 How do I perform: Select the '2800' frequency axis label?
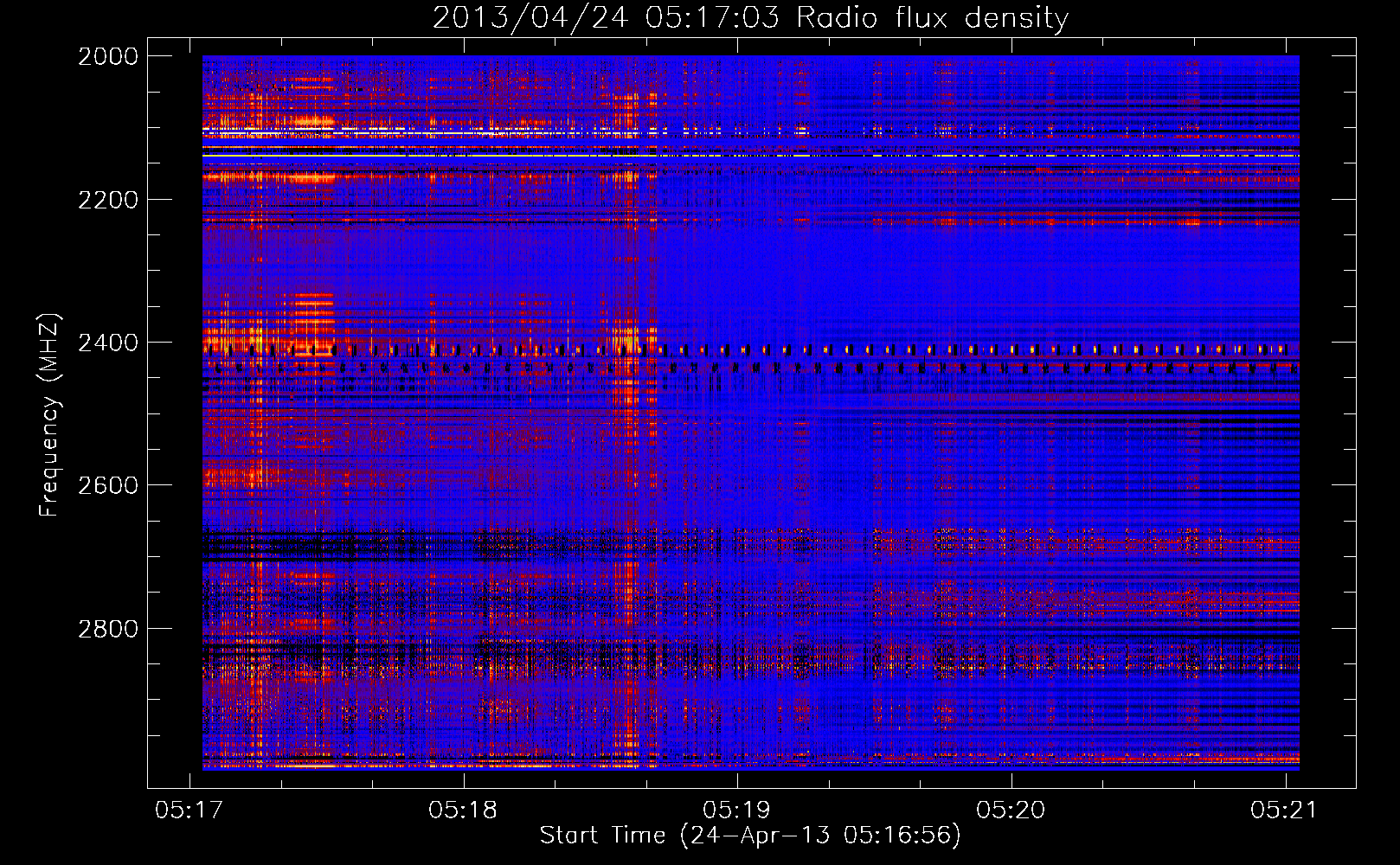(108, 628)
